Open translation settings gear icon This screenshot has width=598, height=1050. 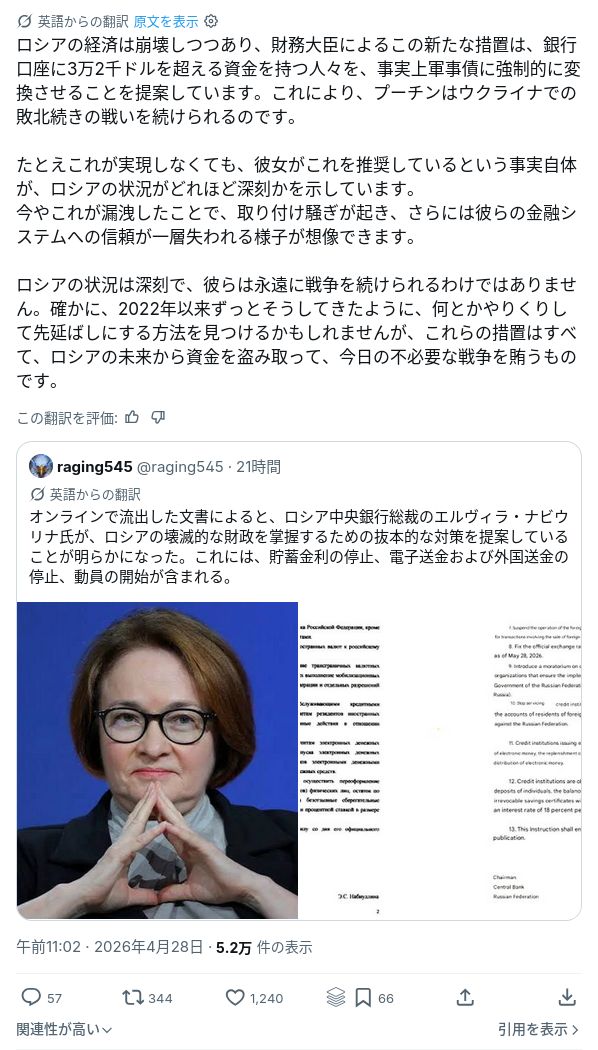pyautogui.click(x=211, y=21)
